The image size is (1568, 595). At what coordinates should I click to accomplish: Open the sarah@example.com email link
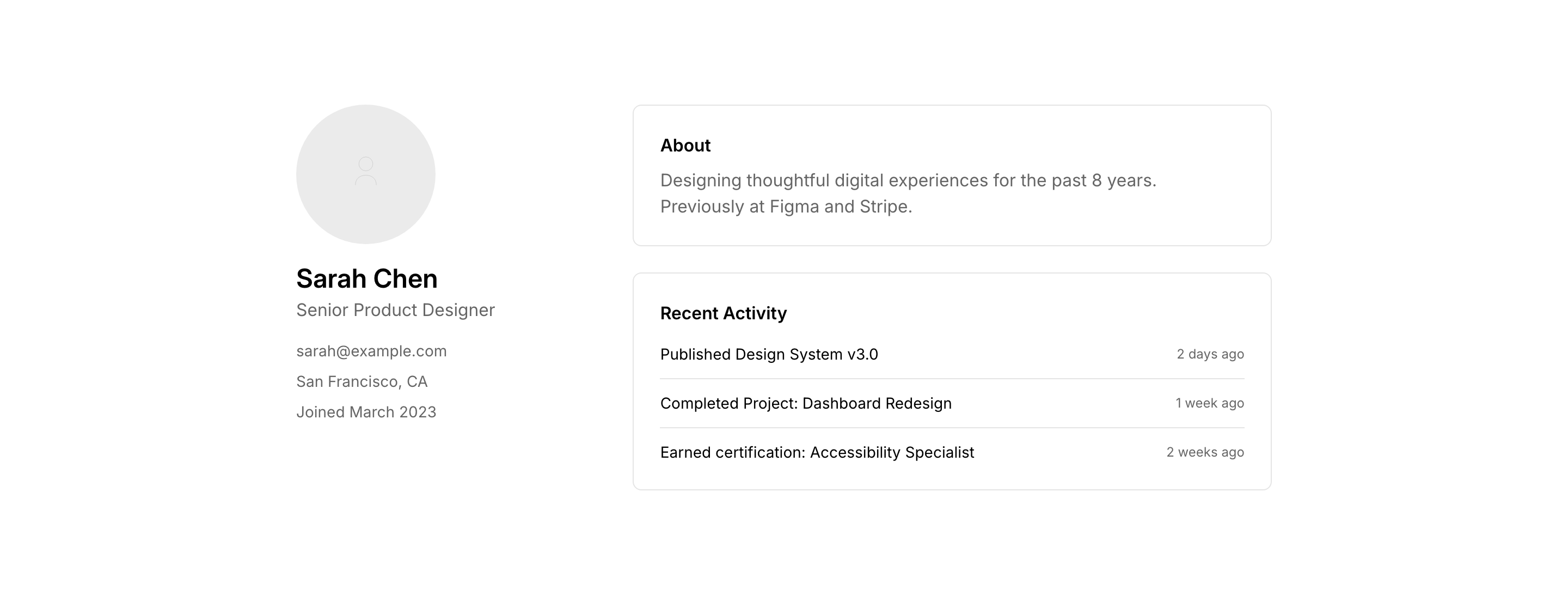[371, 351]
